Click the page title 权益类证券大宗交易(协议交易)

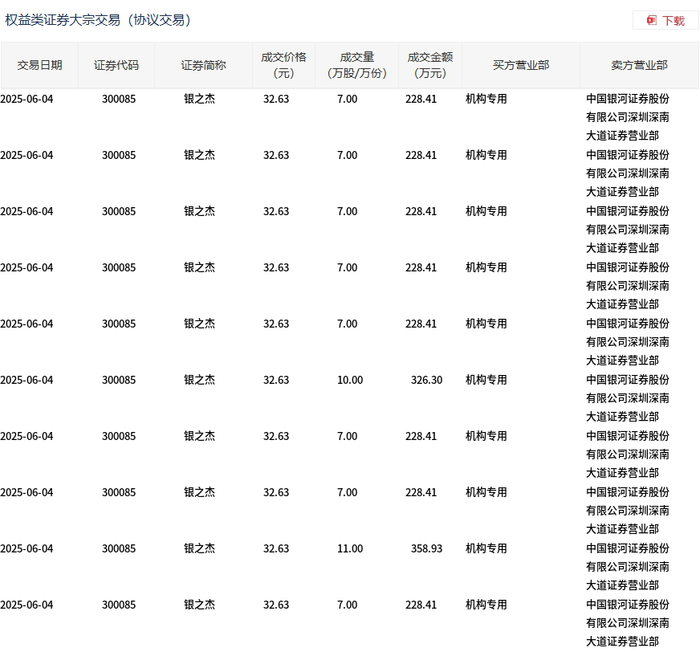(x=98, y=20)
